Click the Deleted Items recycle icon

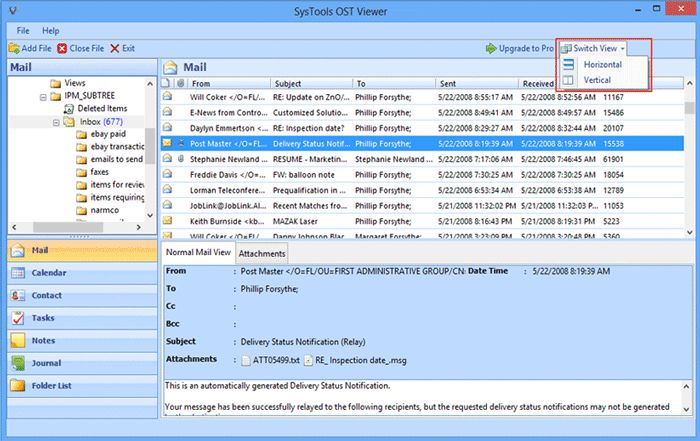coord(69,108)
